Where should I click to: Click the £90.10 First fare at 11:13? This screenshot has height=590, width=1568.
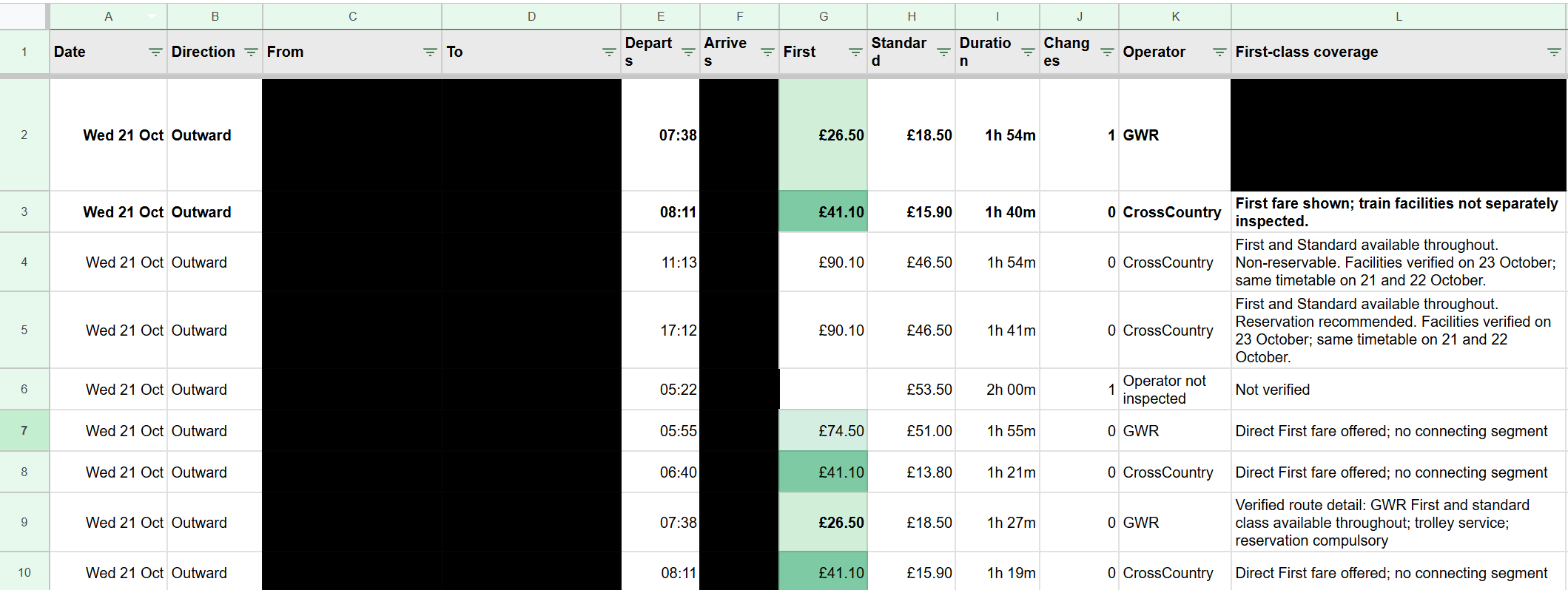tap(823, 262)
